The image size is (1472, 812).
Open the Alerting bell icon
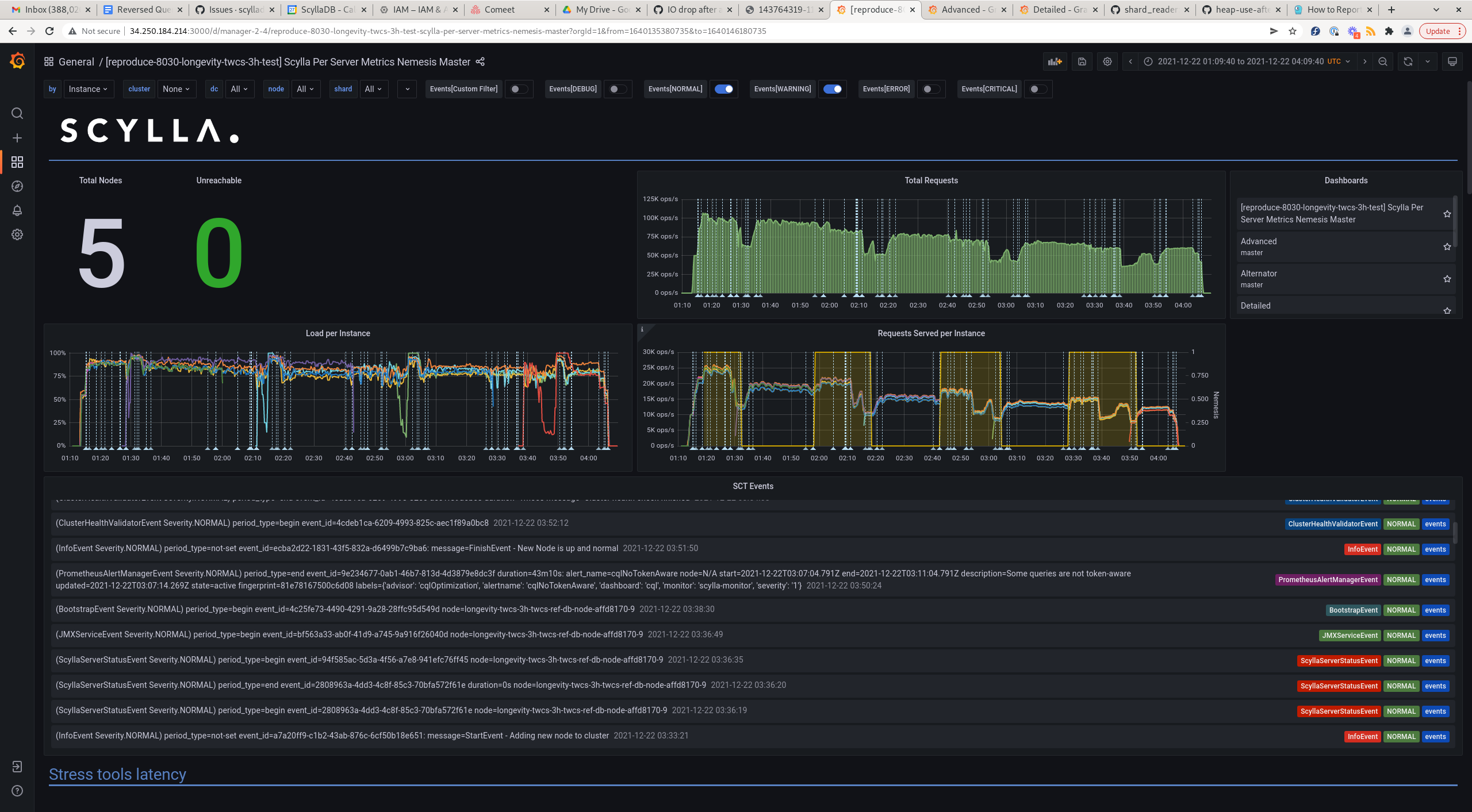[17, 210]
